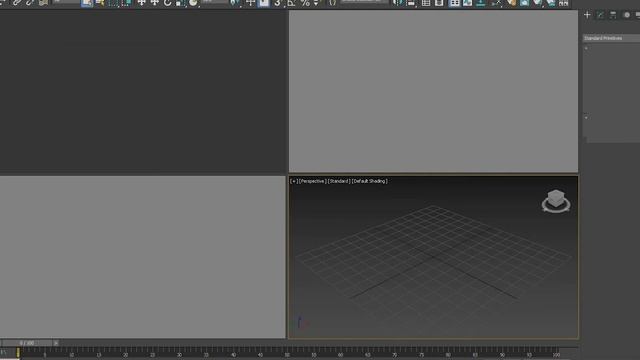Click the Mirror tool

(398, 3)
